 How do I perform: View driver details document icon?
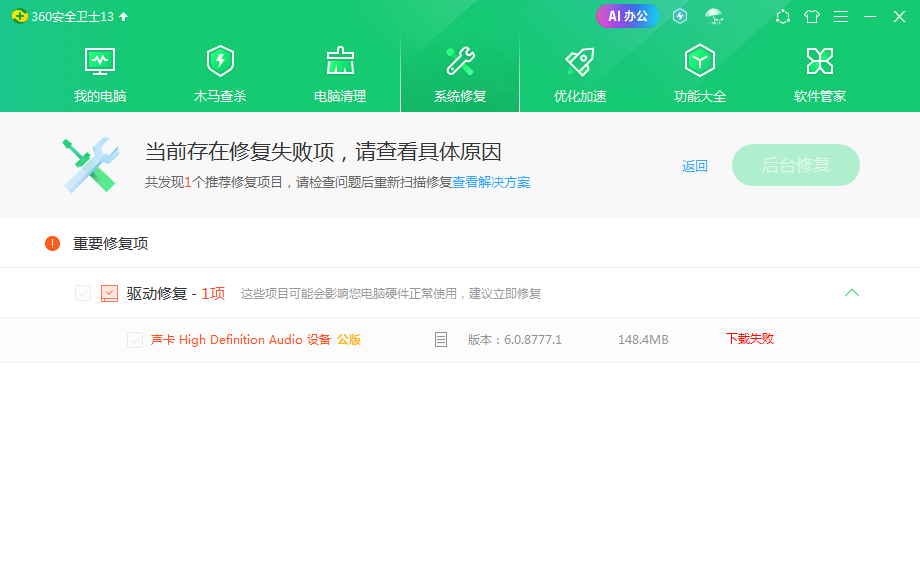click(441, 340)
